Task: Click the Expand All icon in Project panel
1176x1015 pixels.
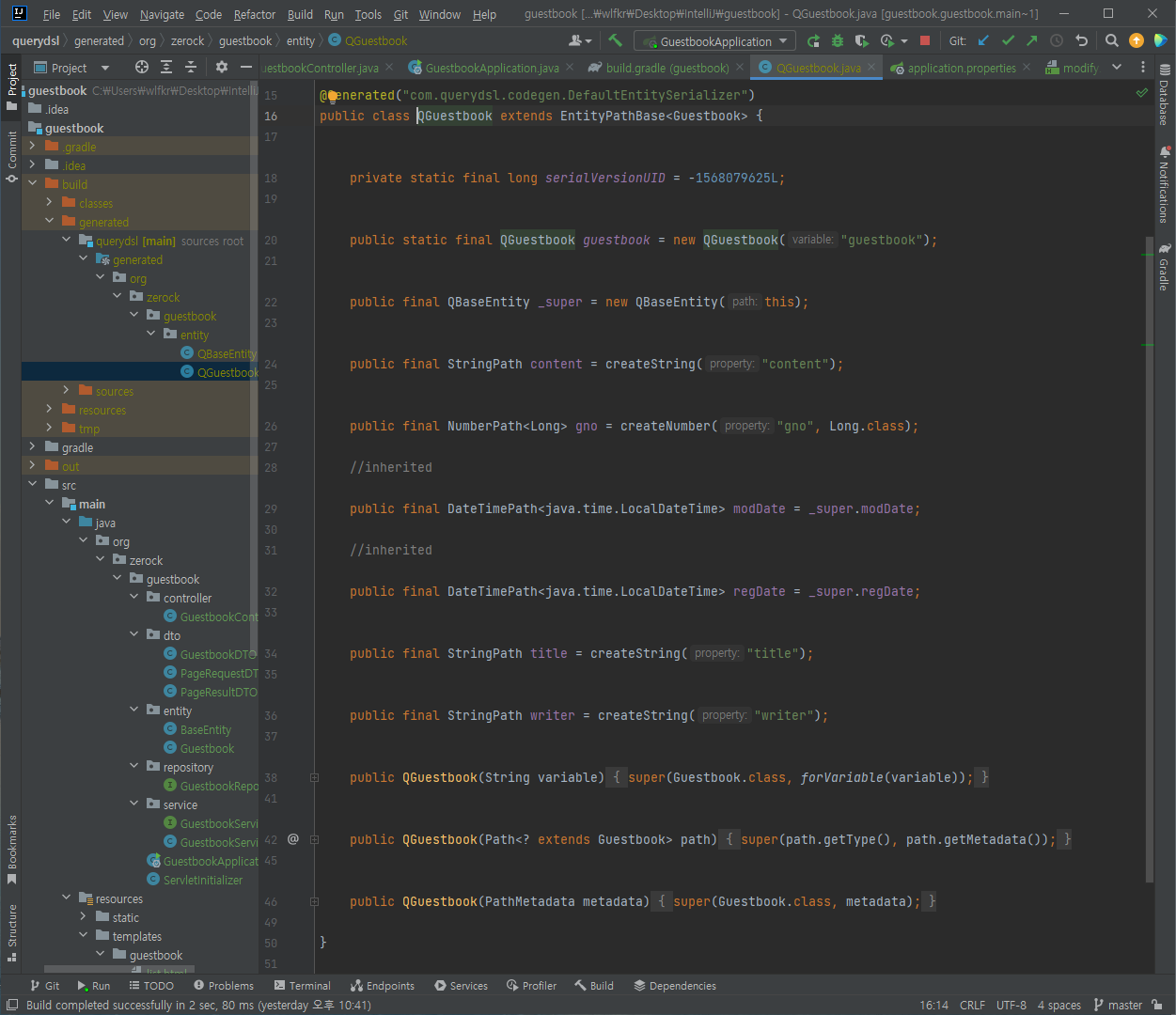Action: coord(166,67)
